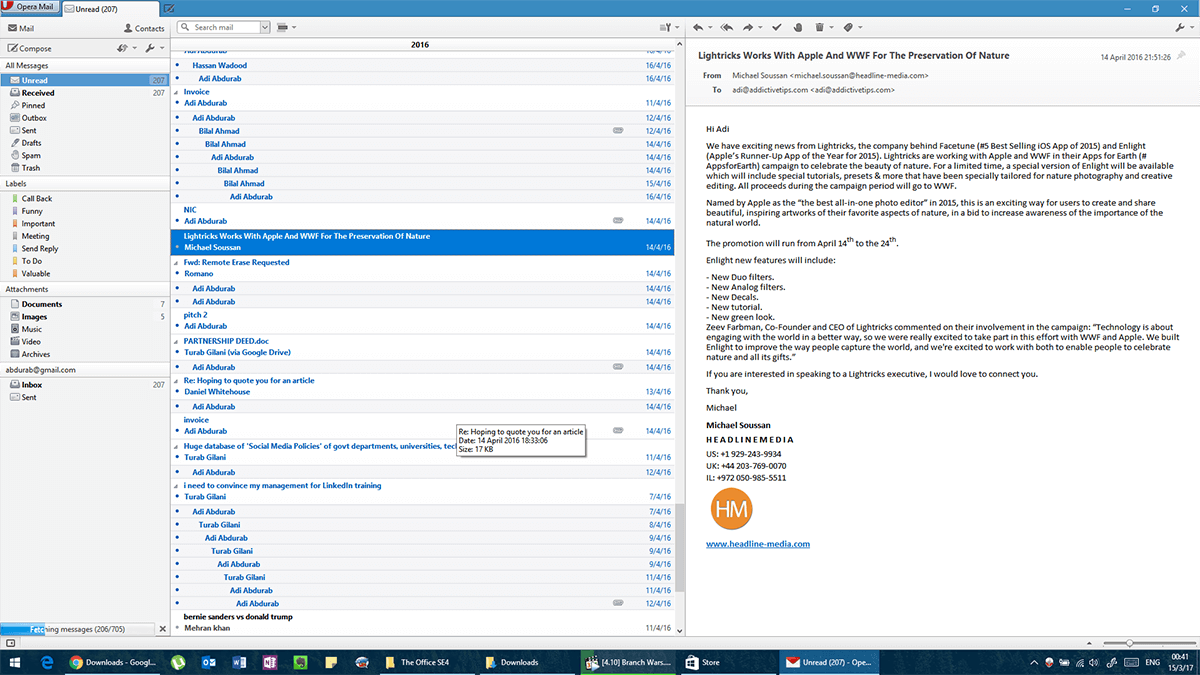Open the Opera Mail menu button
This screenshot has width=1200, height=675.
click(x=30, y=7)
